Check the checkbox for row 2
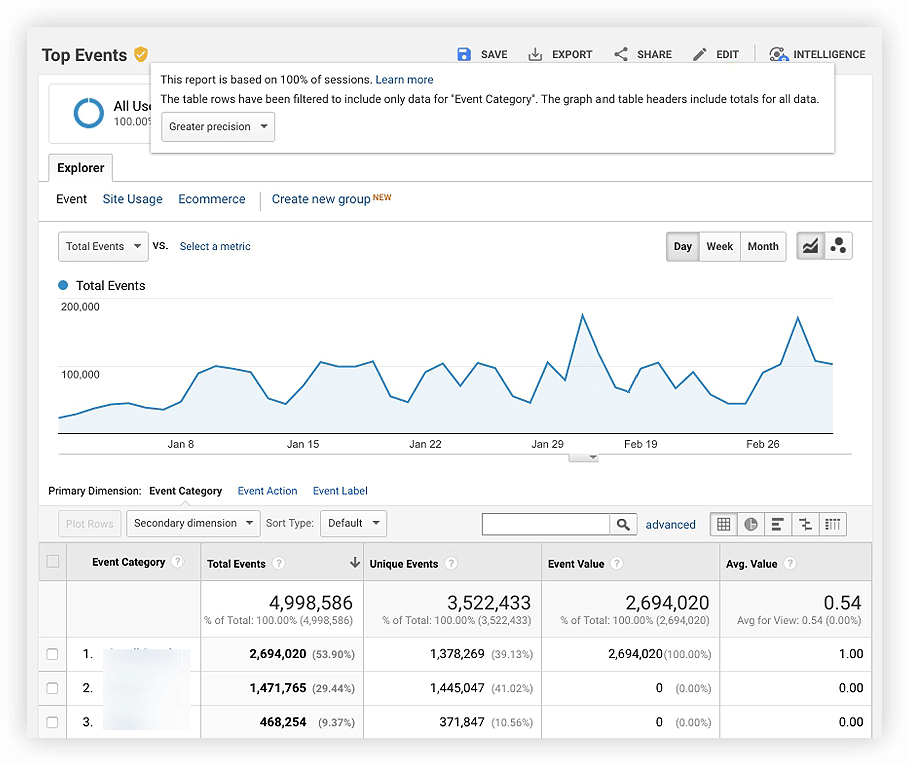 (53, 688)
